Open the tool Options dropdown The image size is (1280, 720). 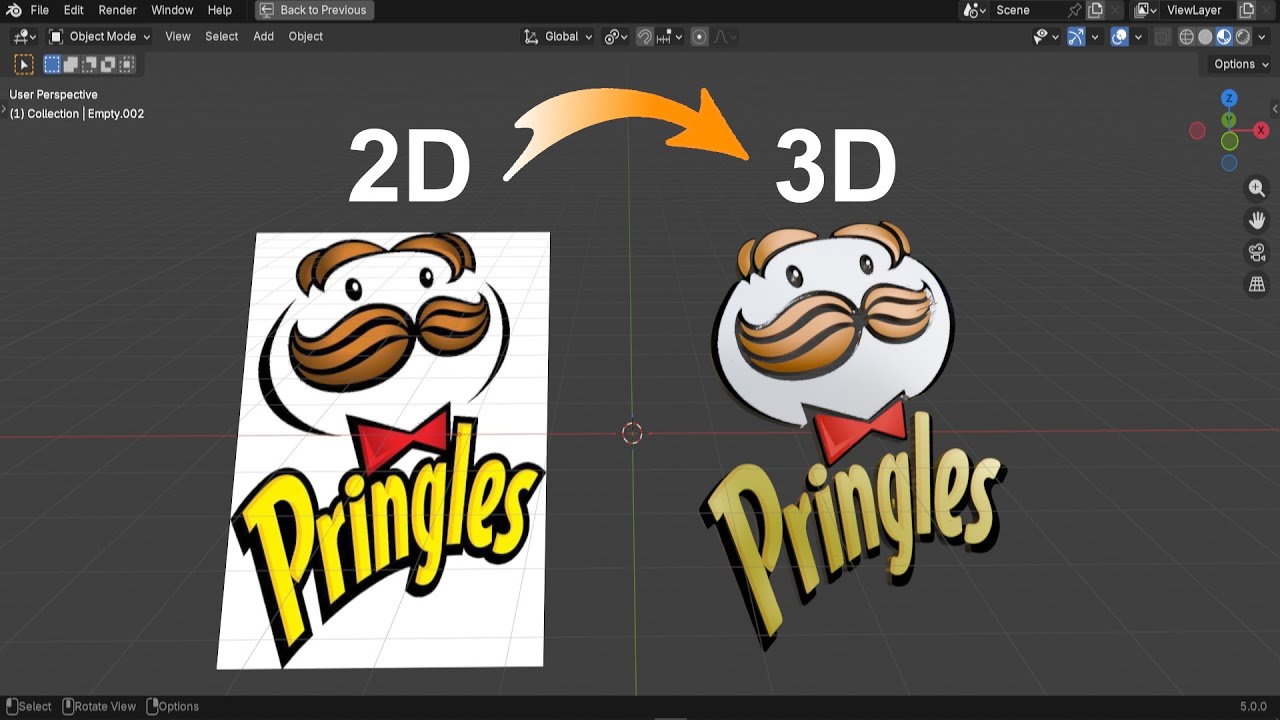point(1240,64)
